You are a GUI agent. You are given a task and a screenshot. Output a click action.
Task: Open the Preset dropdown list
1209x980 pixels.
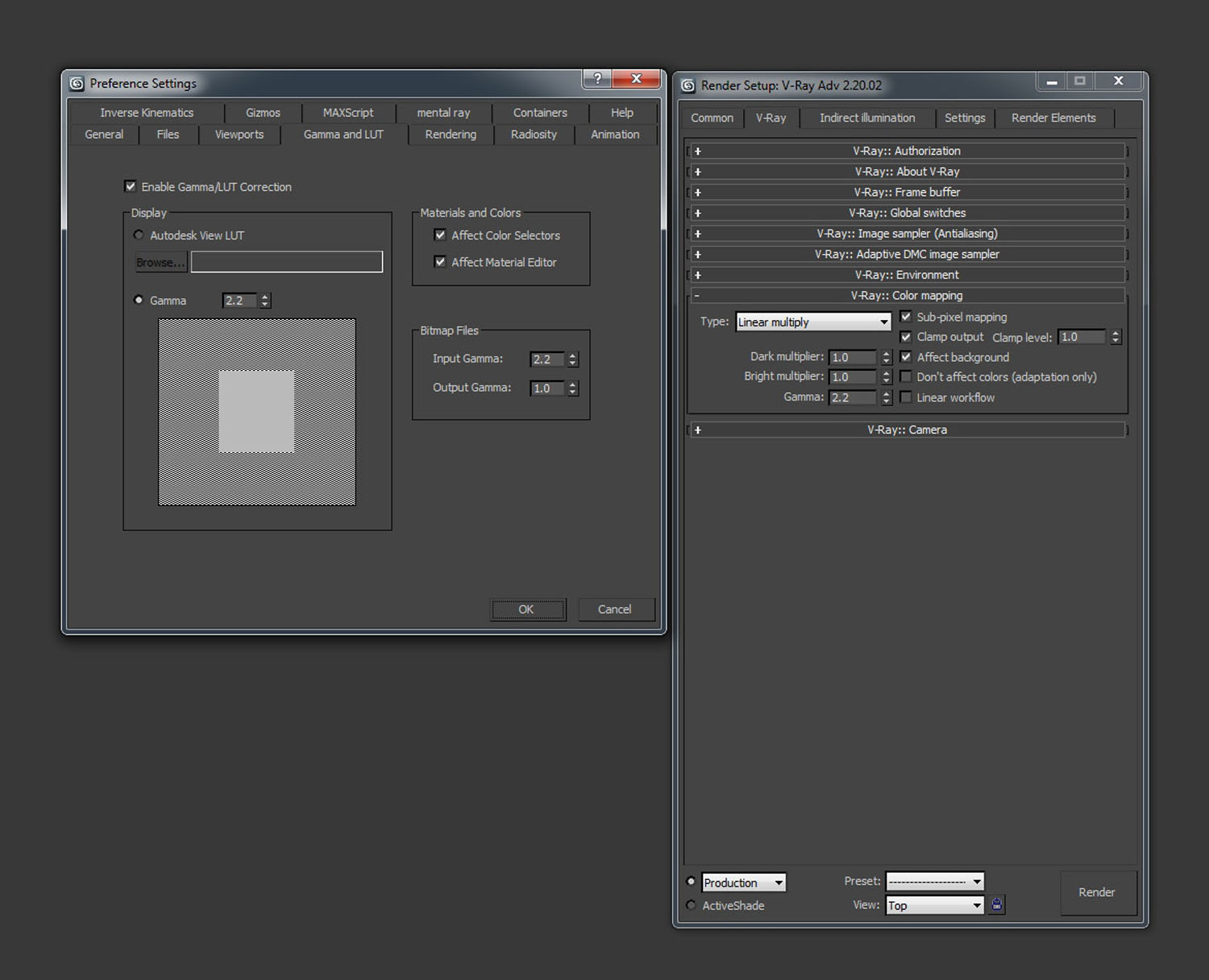click(x=935, y=882)
